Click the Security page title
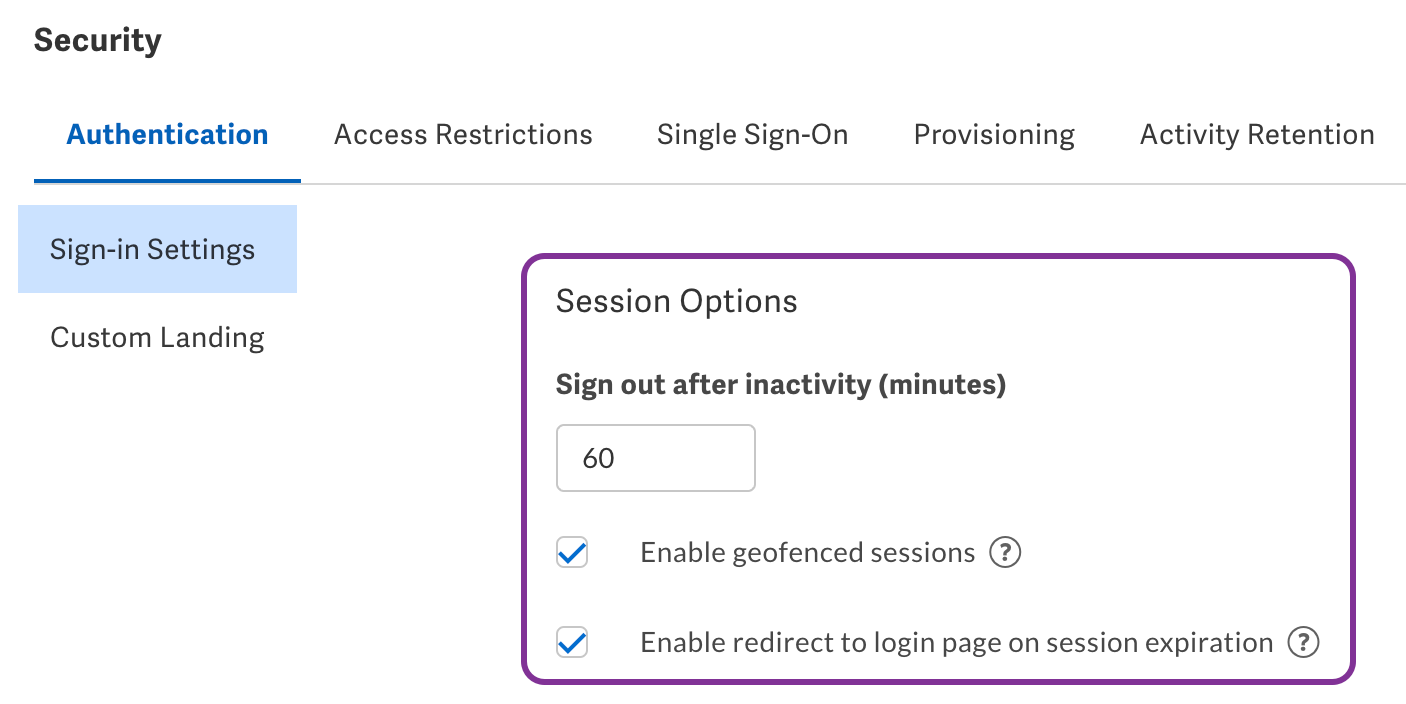The width and height of the screenshot is (1406, 704). 97,40
